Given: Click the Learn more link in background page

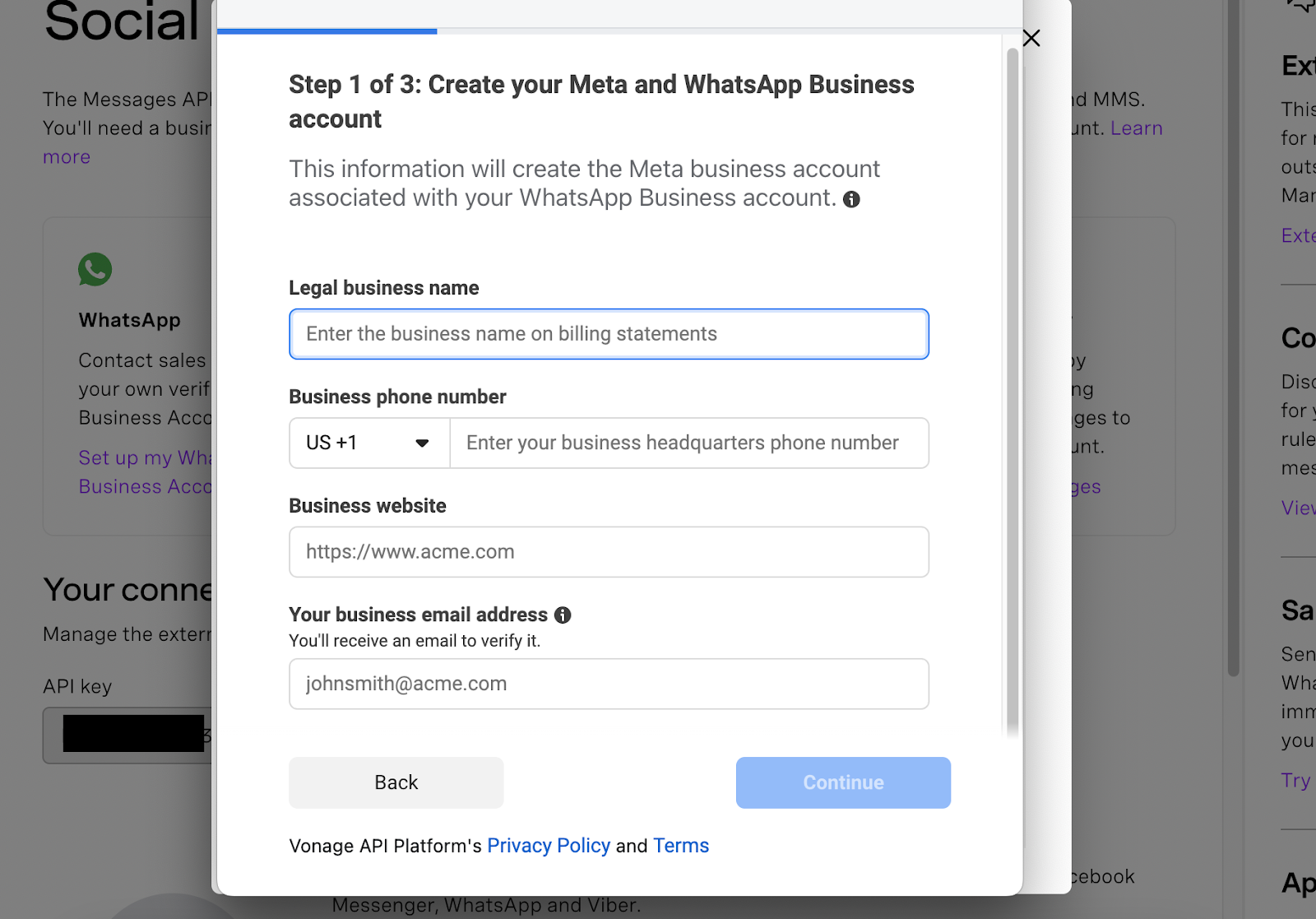Looking at the screenshot, I should tap(1137, 128).
